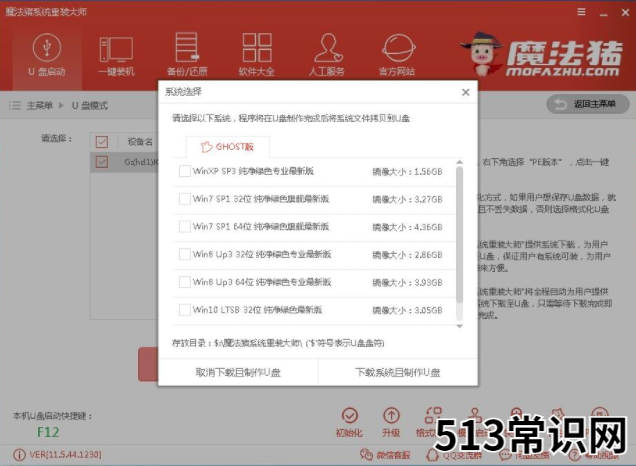Click the VER[11.5.44.1230] version text
The image size is (636, 466).
(x=65, y=455)
